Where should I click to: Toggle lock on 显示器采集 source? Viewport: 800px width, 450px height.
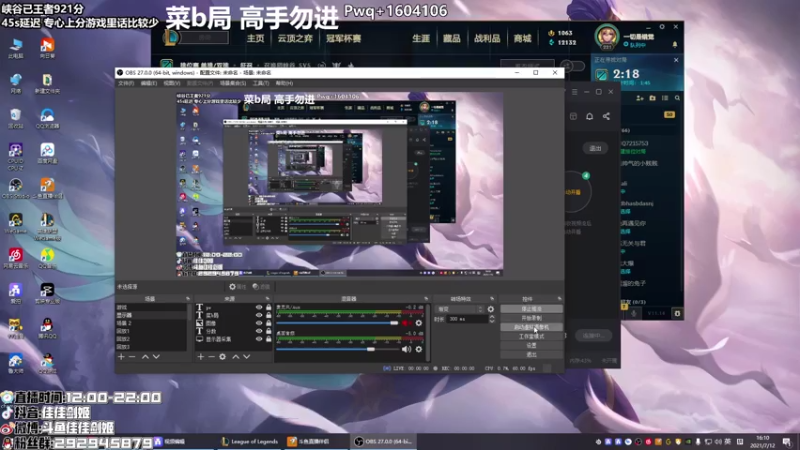coord(269,339)
